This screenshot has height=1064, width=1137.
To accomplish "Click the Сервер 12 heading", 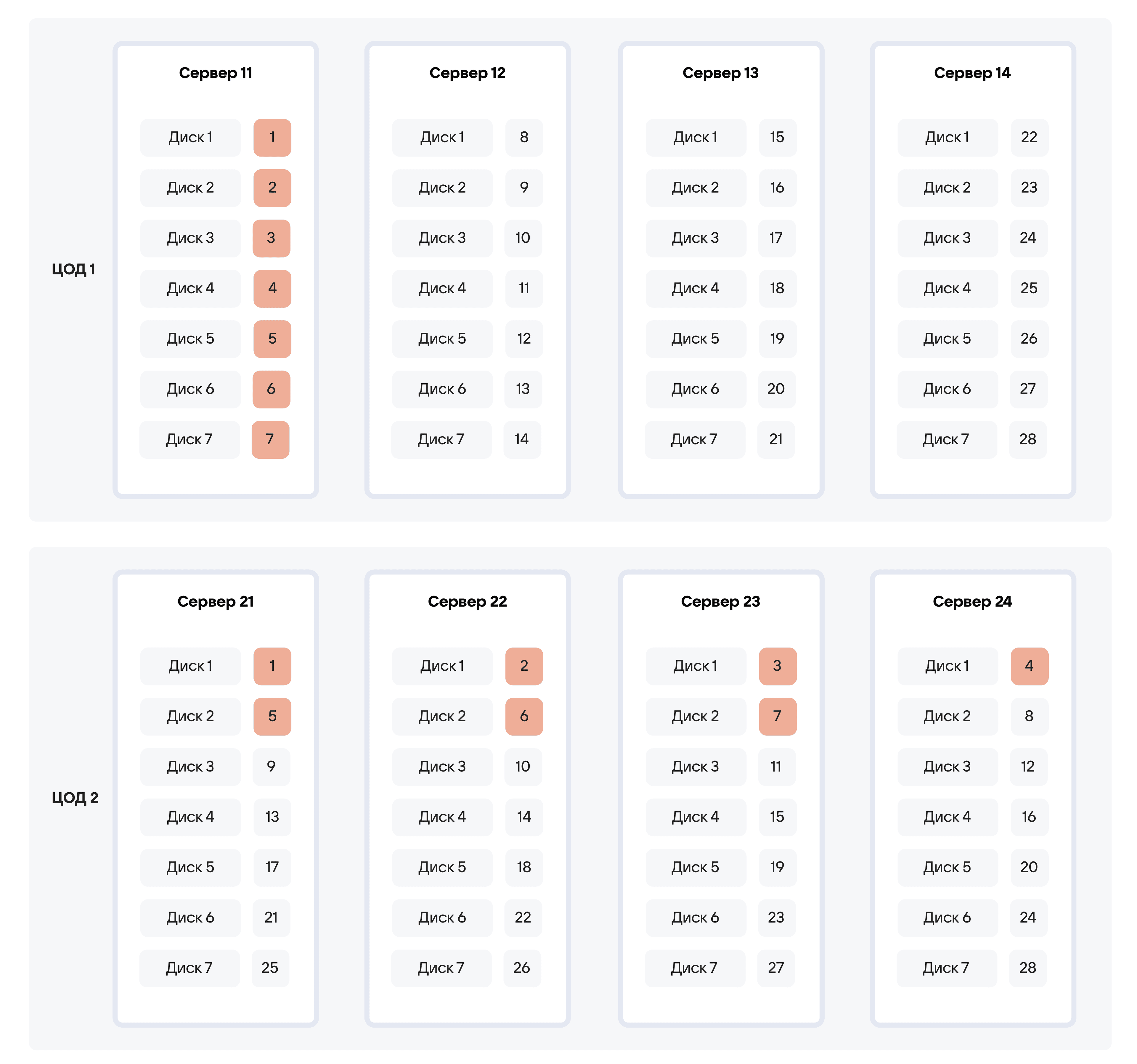I will tap(467, 73).
